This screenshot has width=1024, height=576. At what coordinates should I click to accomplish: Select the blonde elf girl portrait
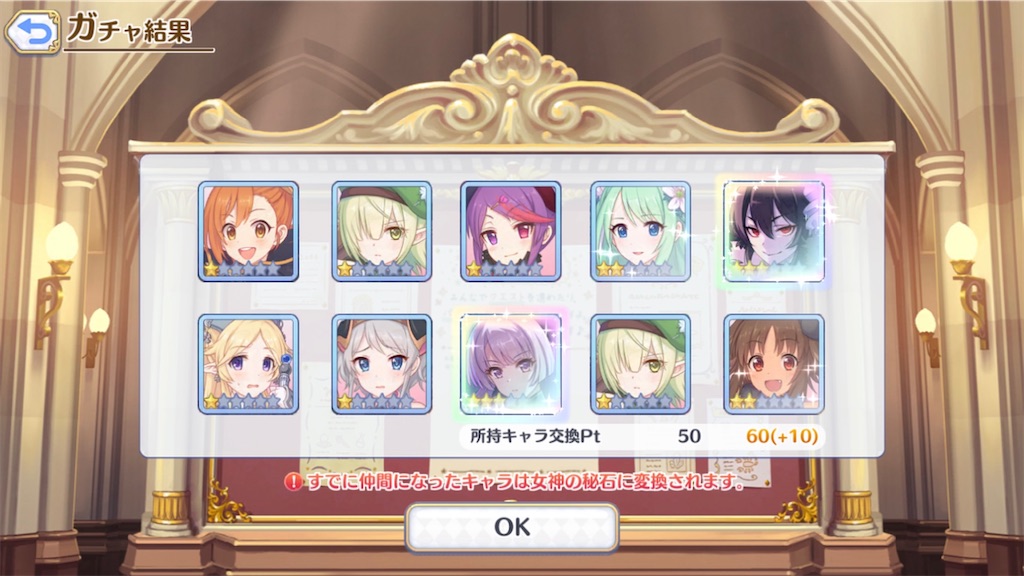tap(248, 364)
